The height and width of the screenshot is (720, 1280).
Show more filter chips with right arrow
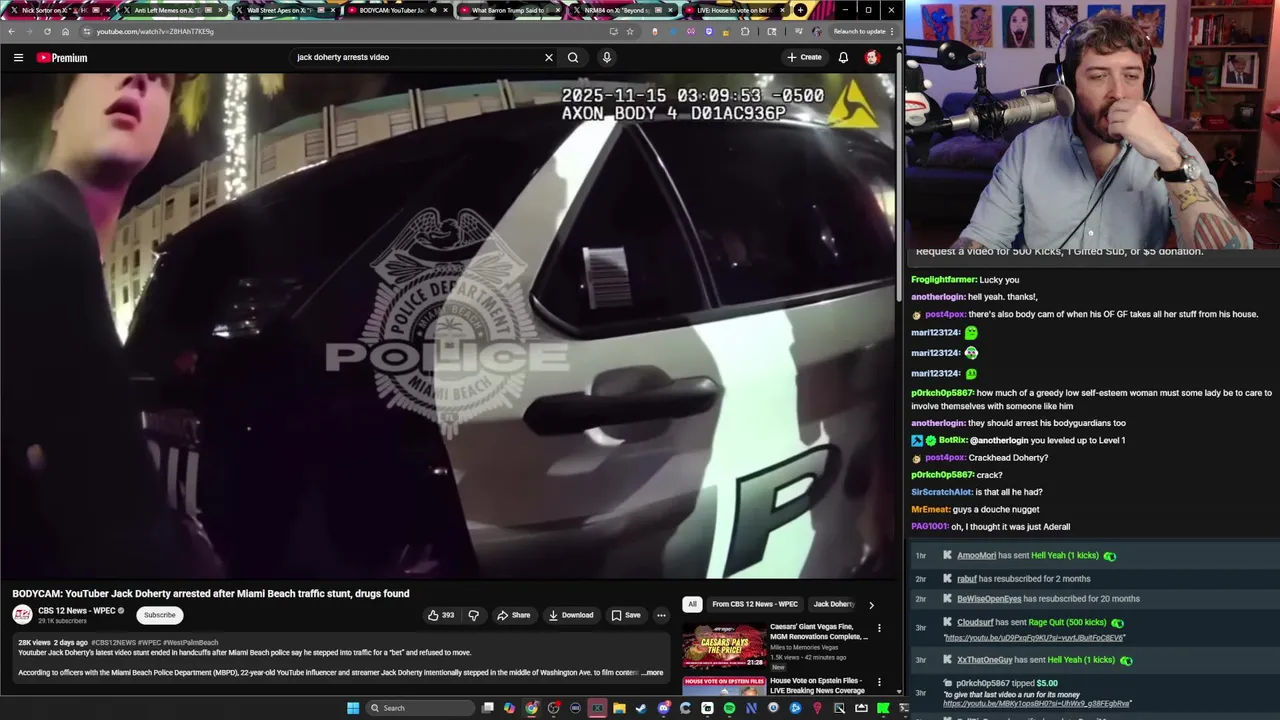pyautogui.click(x=871, y=604)
